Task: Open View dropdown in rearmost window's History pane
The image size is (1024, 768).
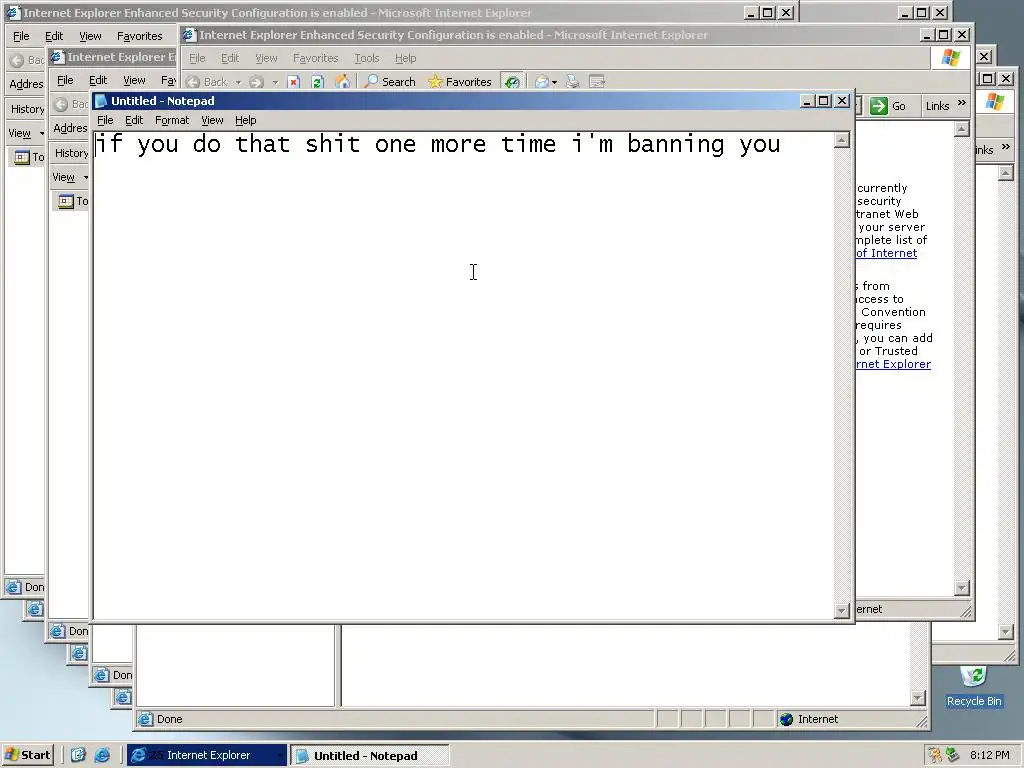Action: 26,133
